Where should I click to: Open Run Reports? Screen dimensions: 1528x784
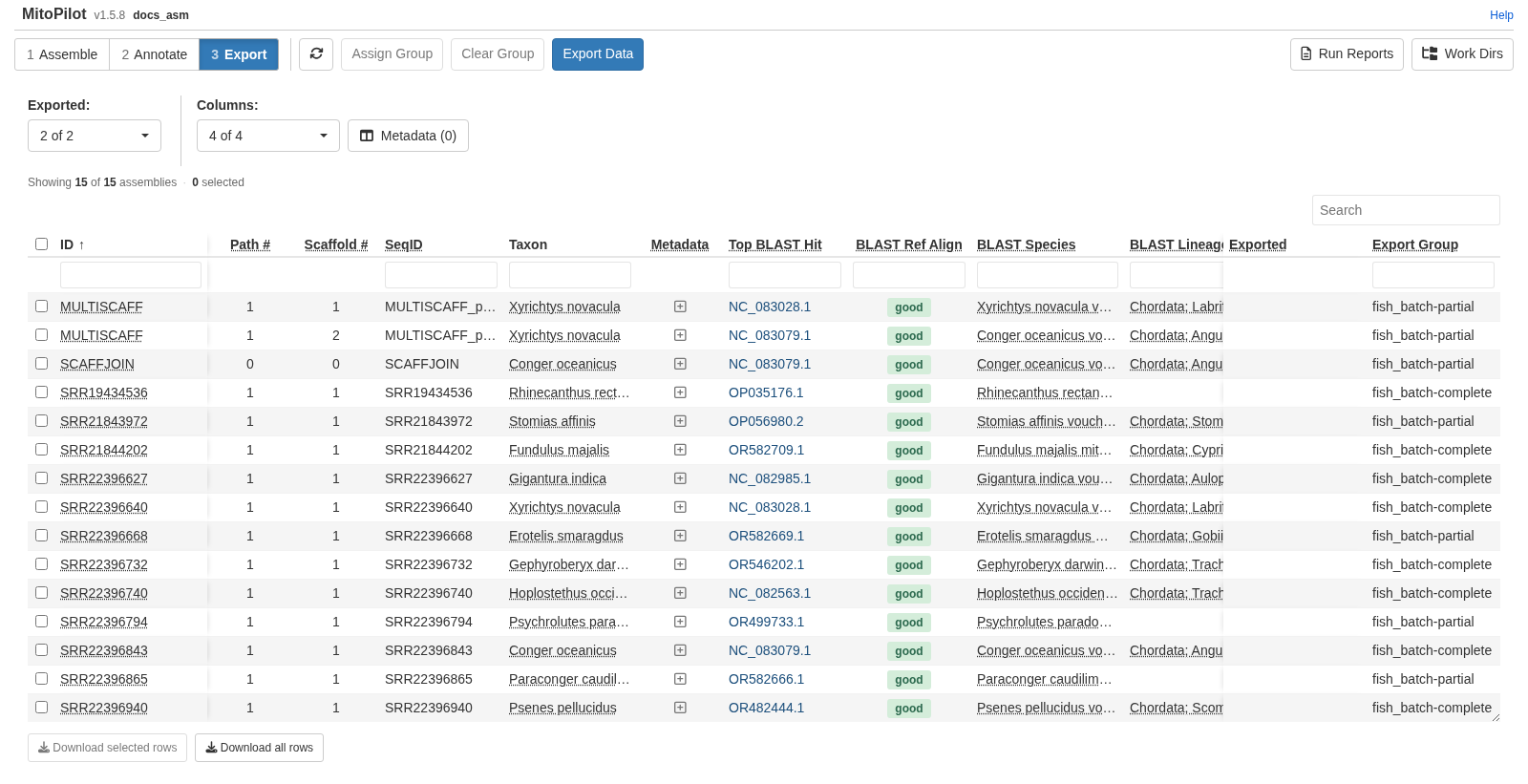(x=1347, y=54)
